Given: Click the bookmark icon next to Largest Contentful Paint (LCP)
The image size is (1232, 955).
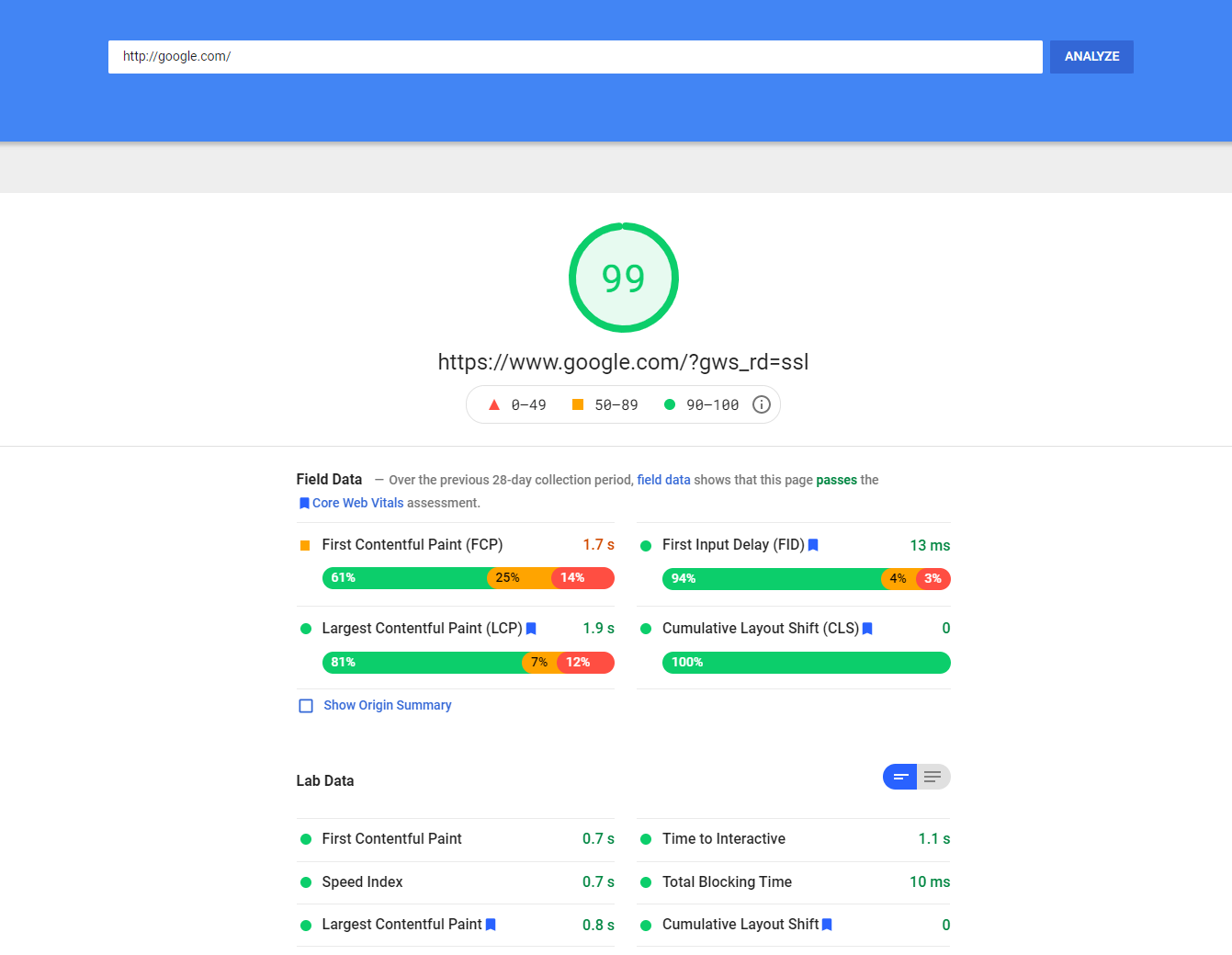Looking at the screenshot, I should [x=531, y=629].
